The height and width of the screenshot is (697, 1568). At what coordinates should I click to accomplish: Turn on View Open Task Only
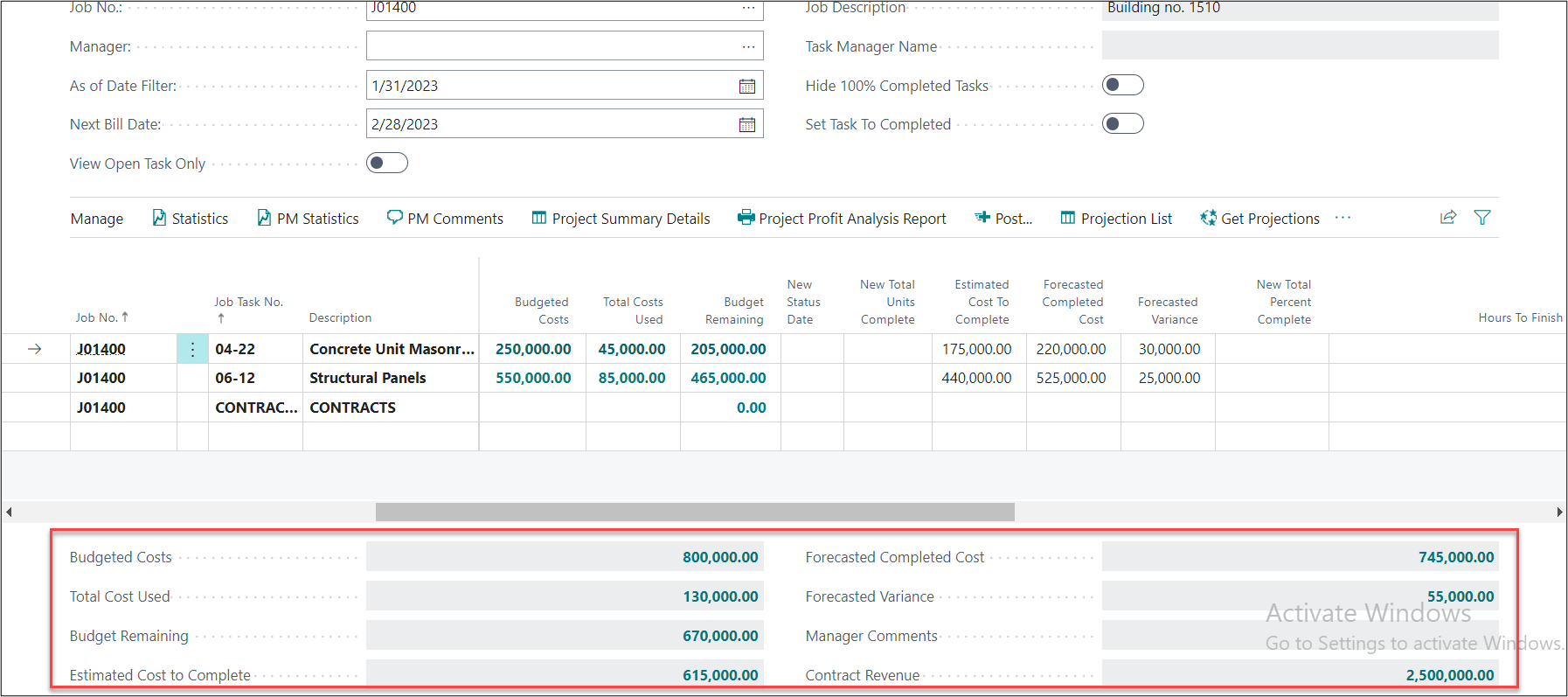(x=386, y=163)
